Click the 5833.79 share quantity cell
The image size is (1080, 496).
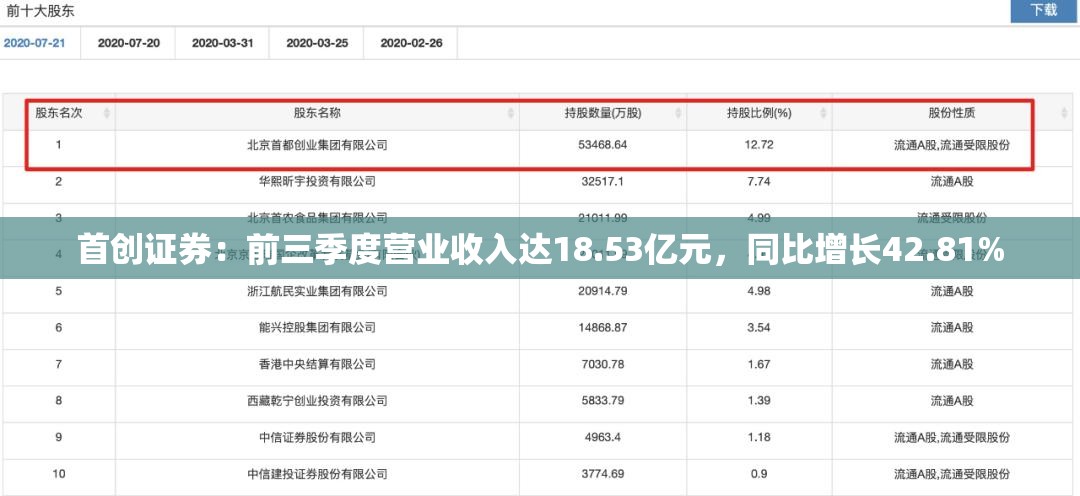click(603, 401)
